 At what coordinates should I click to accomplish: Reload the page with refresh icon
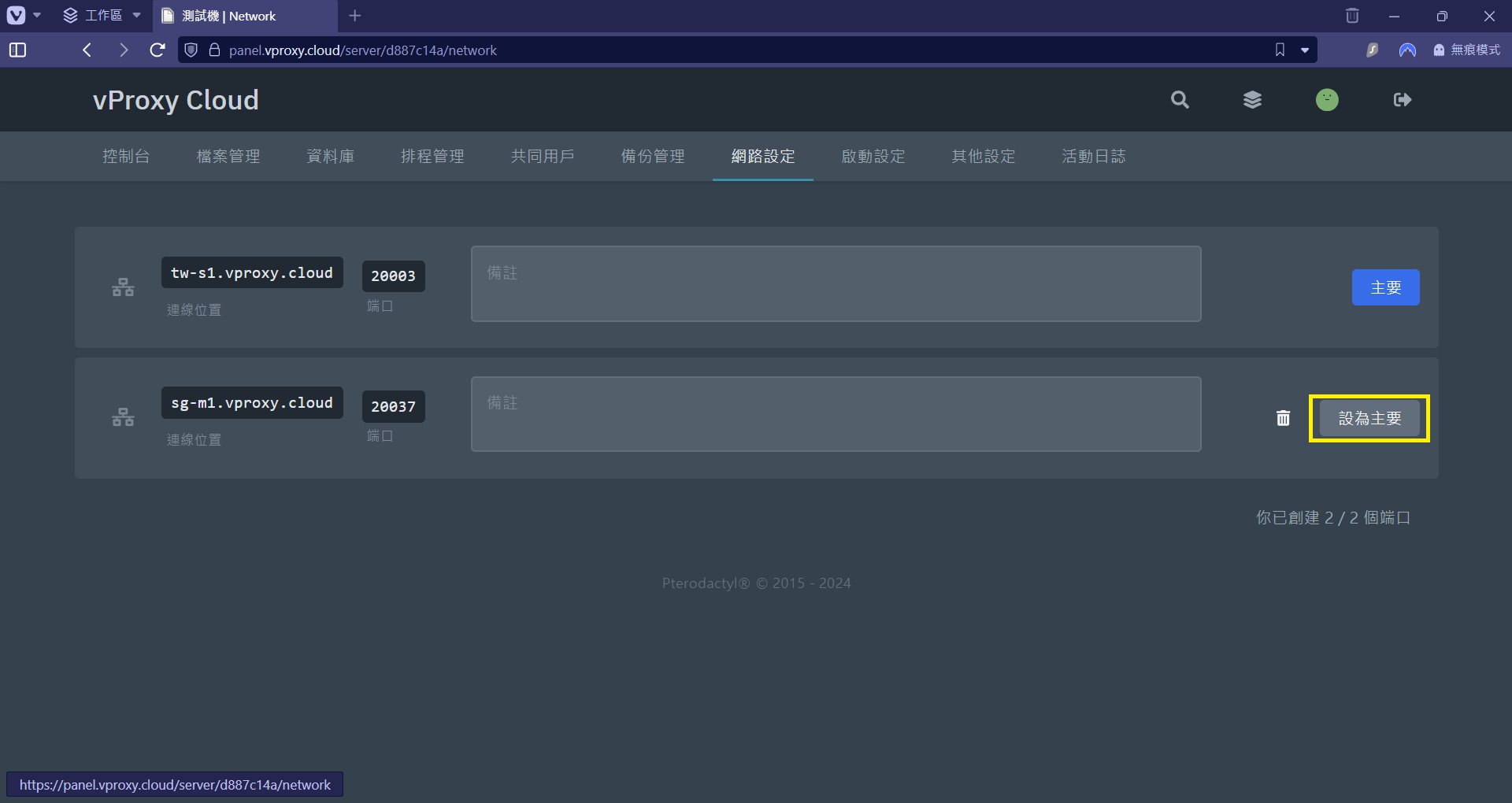(157, 50)
